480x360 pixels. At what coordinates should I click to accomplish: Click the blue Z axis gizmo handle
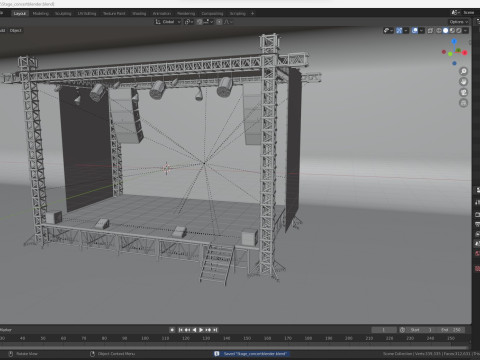pos(454,41)
